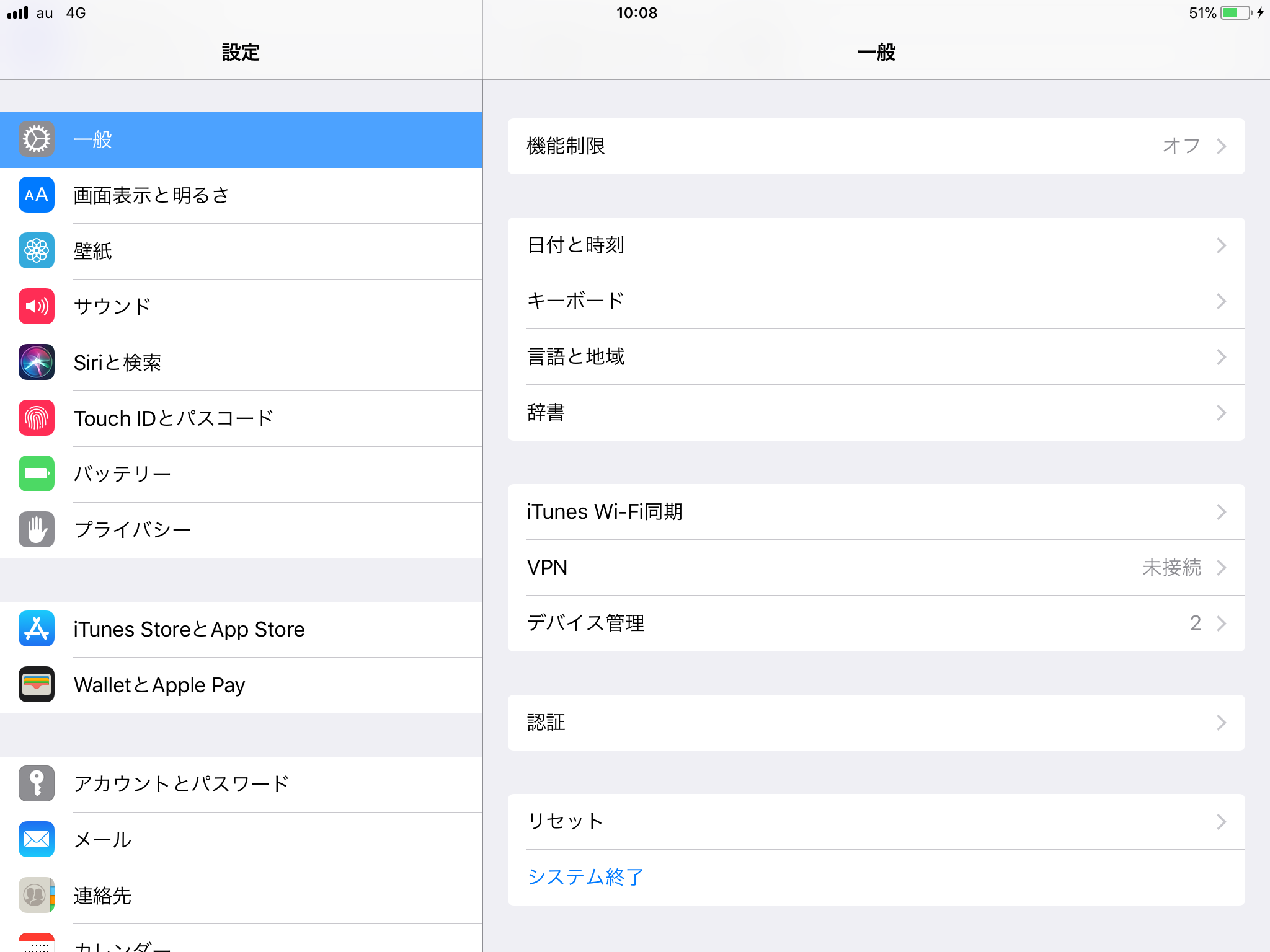Open 壁紙 settings
This screenshot has height=952, width=1270.
tap(241, 251)
